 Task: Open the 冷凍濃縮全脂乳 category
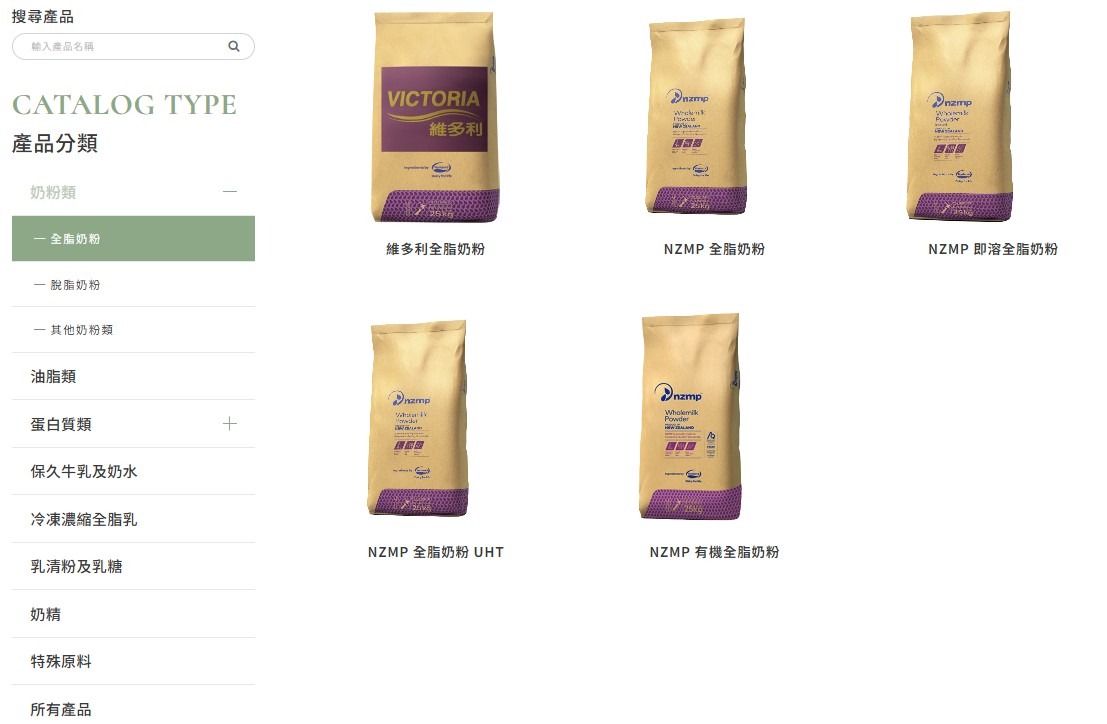(x=133, y=519)
